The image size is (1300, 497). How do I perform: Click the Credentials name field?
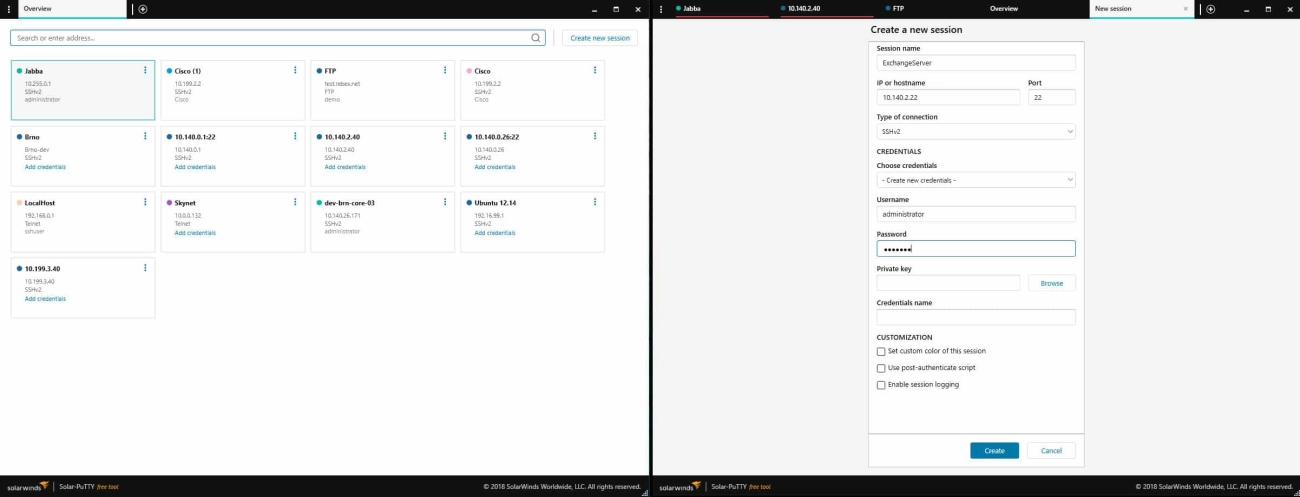pos(976,317)
